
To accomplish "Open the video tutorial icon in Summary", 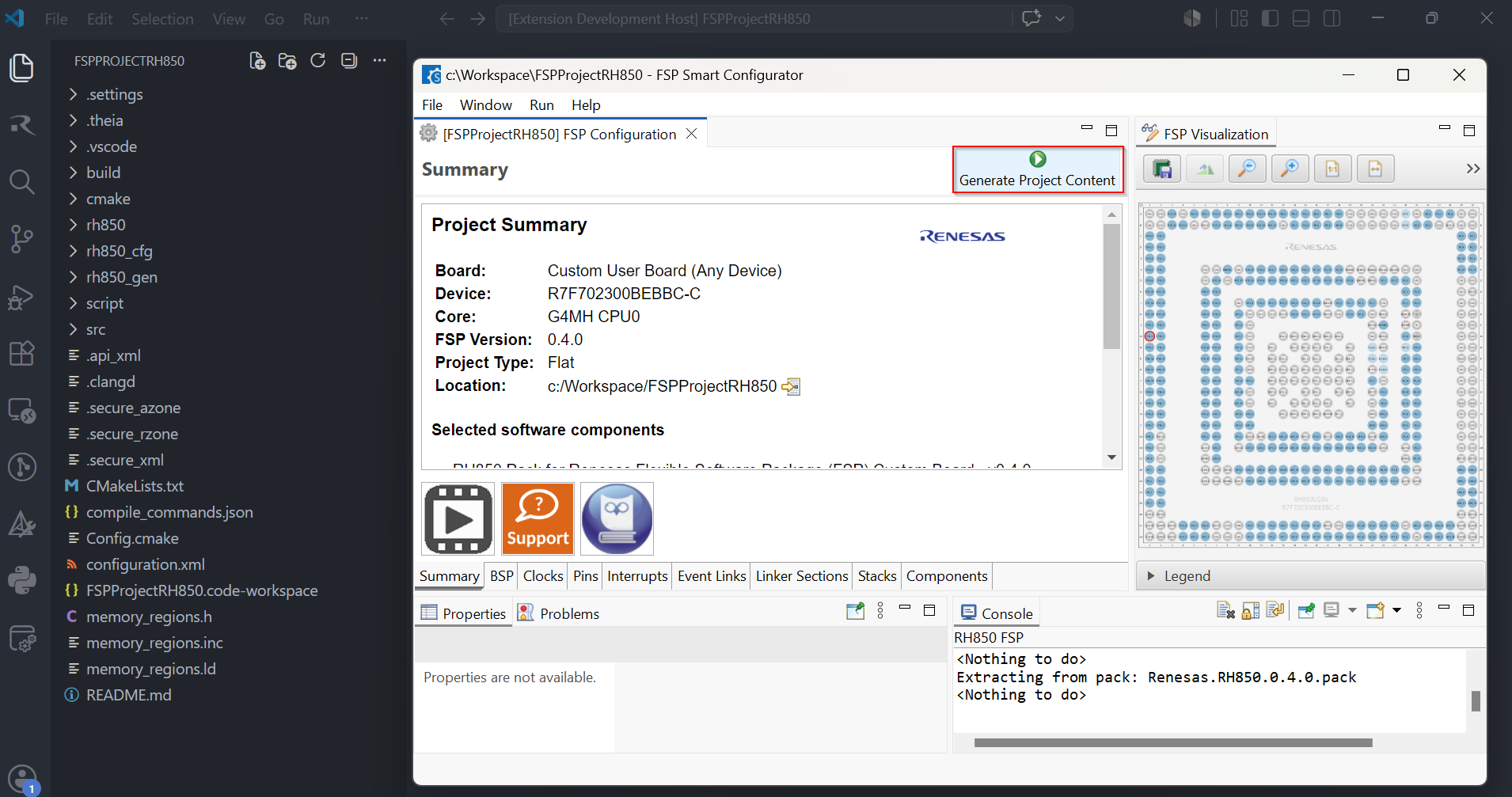I will (458, 519).
